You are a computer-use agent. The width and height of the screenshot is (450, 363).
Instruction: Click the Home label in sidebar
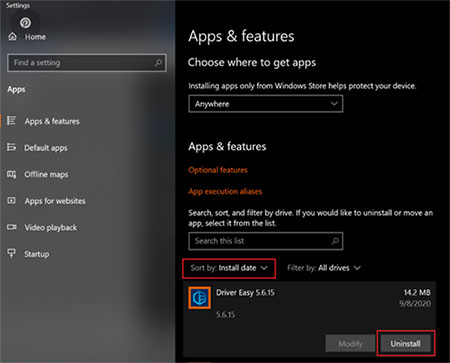pyautogui.click(x=35, y=37)
